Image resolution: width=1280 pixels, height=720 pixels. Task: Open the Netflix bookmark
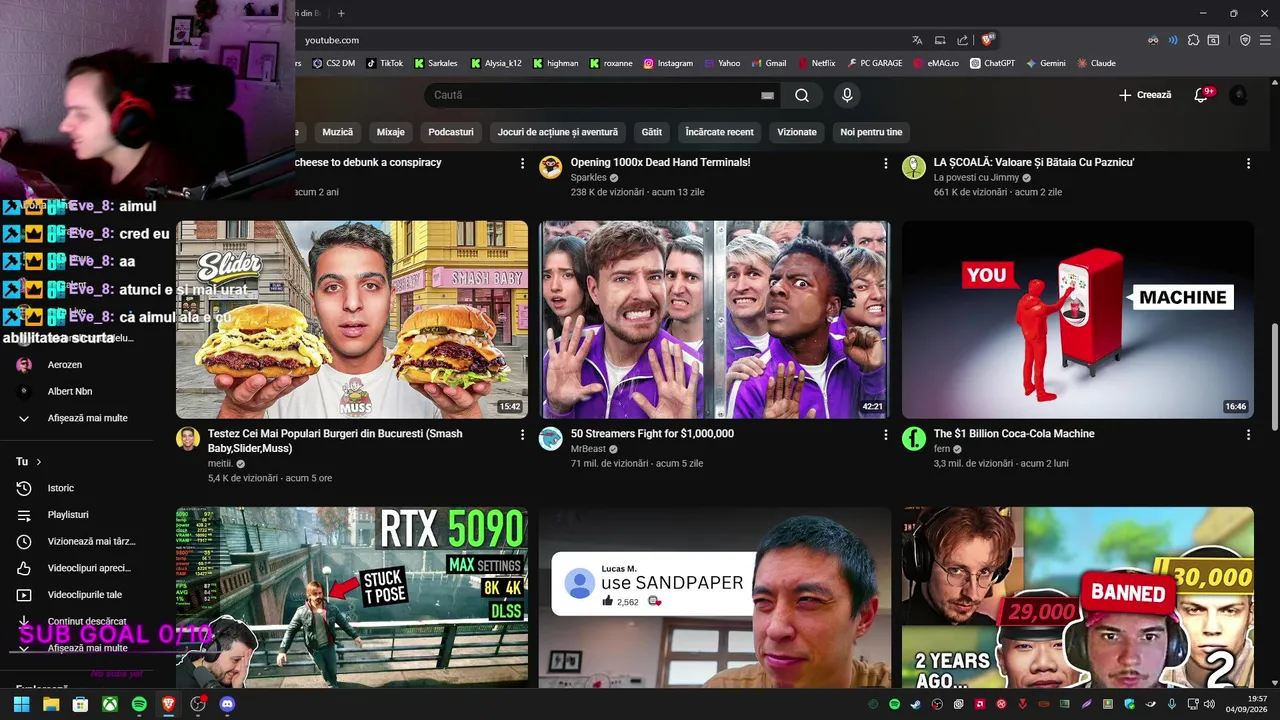point(816,63)
